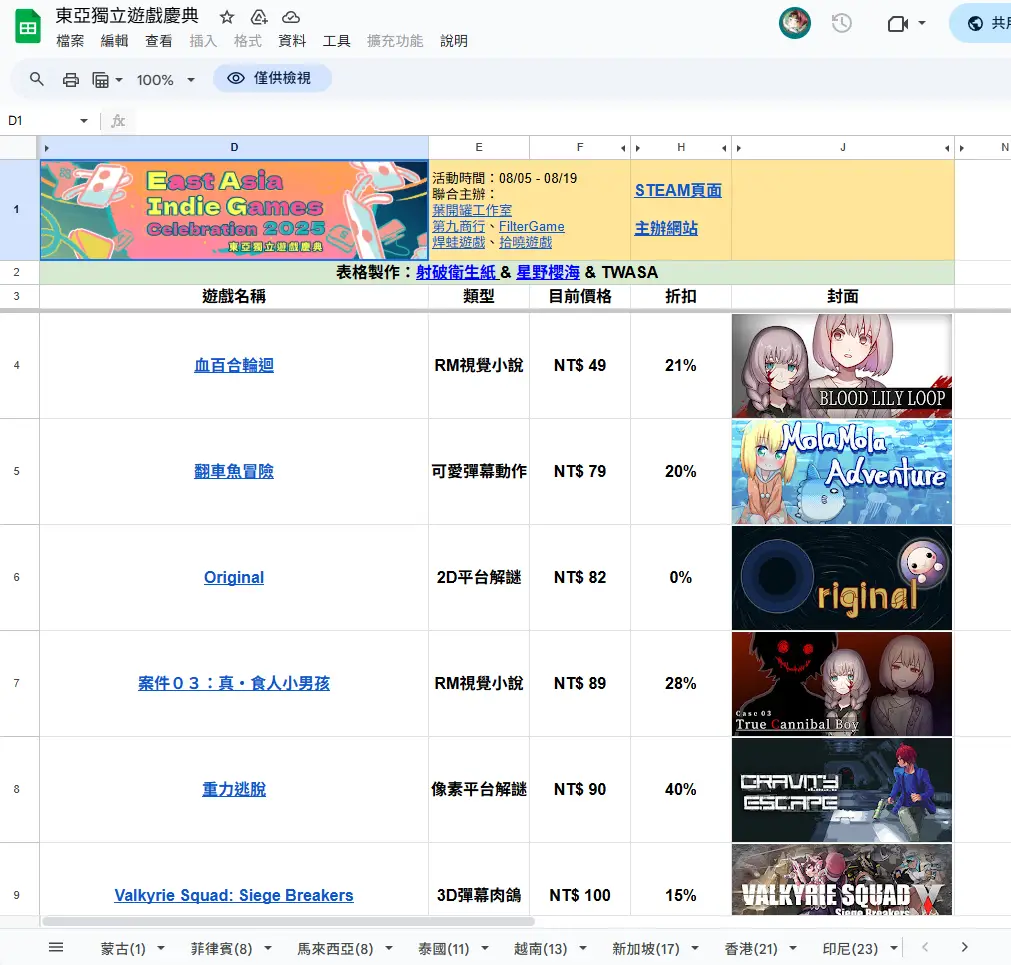Viewport: 1011px width, 965px height.
Task: Click the MolaMola Adventure cover image
Action: pos(841,471)
